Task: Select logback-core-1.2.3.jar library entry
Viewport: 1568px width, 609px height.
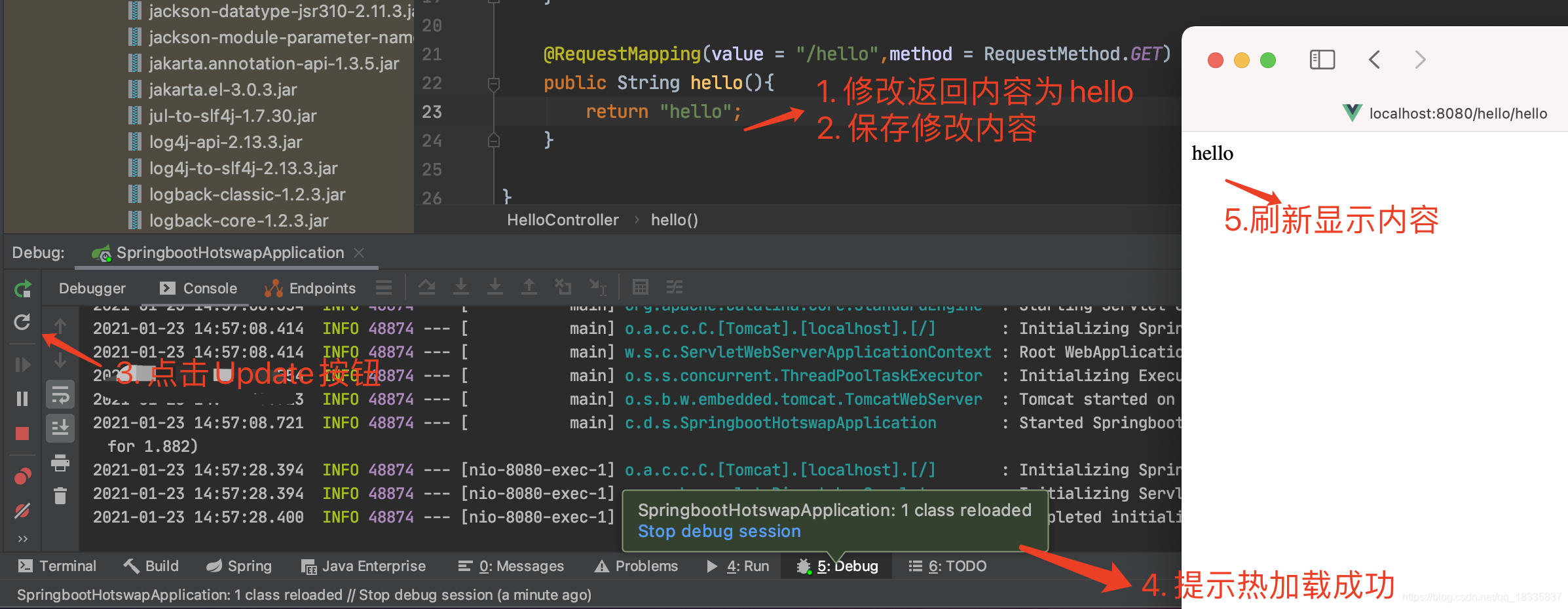Action: (238, 221)
